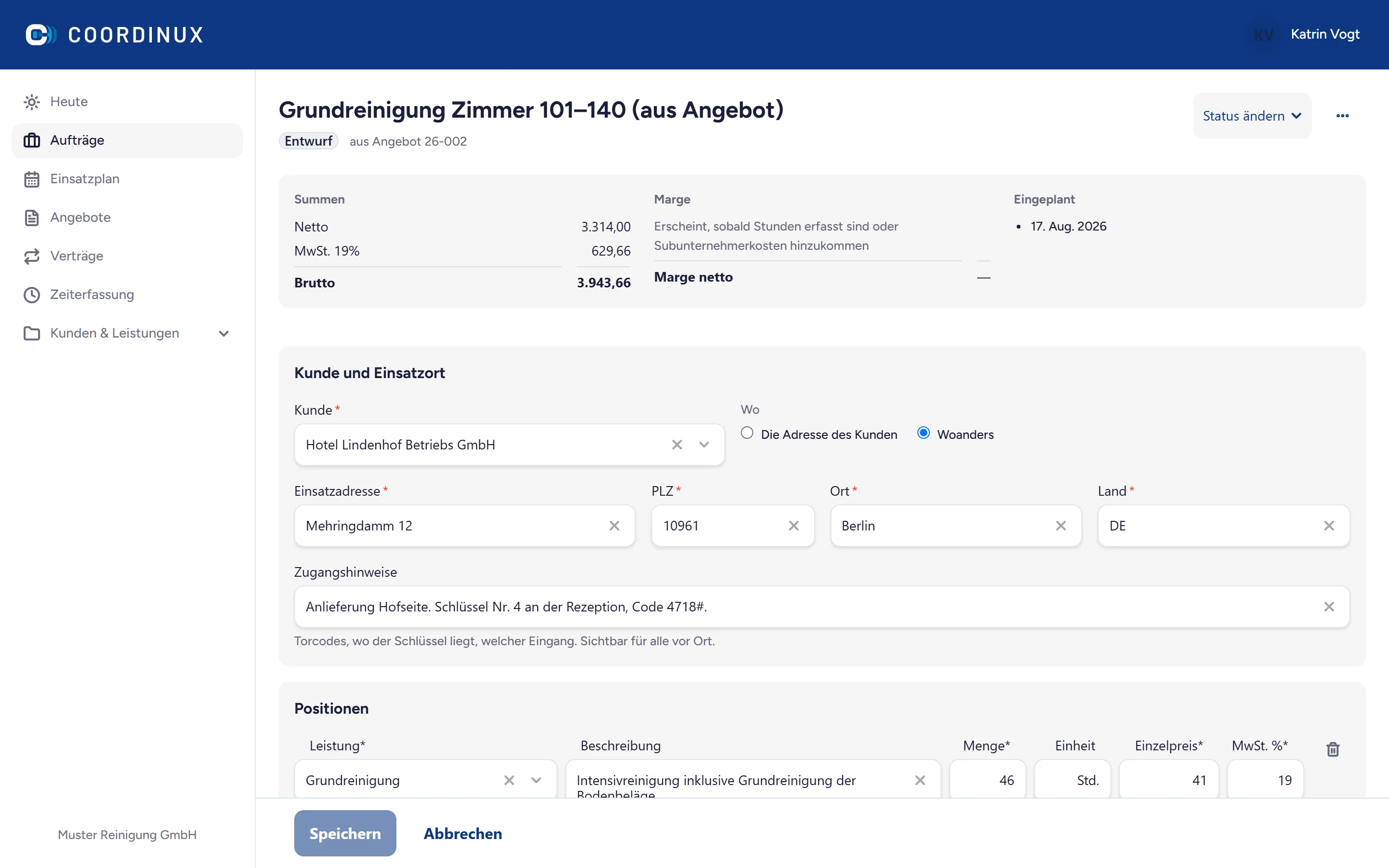The width and height of the screenshot is (1389, 868).
Task: Select 'Die Adresse des Kunden' radio option
Action: pos(747,434)
